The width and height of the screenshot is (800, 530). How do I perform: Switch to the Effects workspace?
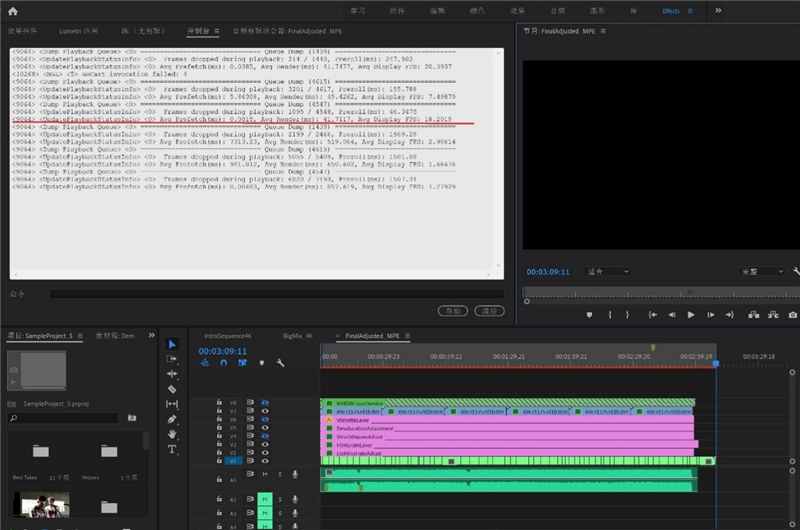pyautogui.click(x=671, y=11)
